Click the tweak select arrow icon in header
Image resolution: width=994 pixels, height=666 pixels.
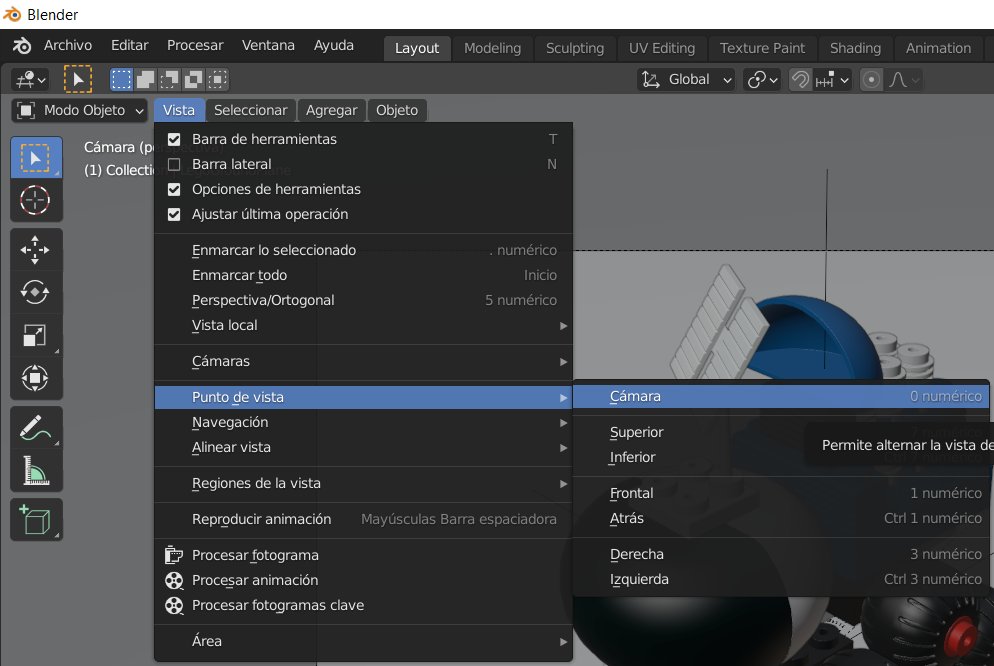78,80
